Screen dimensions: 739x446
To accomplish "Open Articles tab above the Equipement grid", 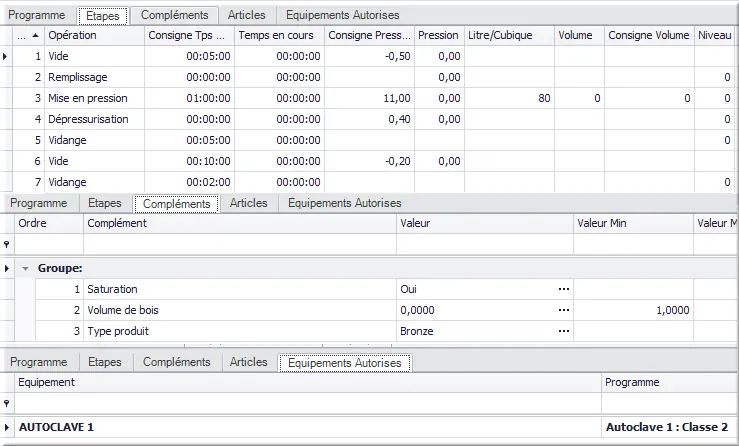I will 248,362.
